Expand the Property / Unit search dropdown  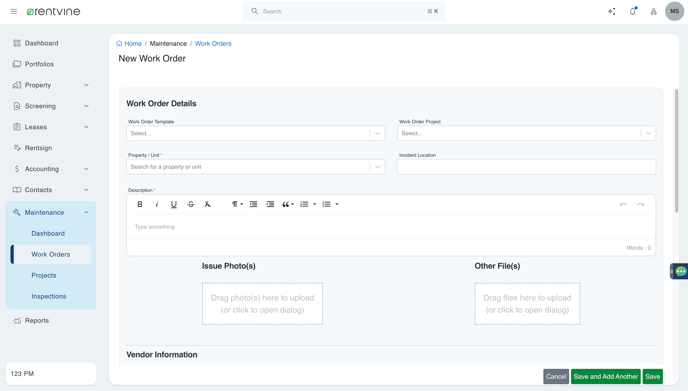click(256, 167)
